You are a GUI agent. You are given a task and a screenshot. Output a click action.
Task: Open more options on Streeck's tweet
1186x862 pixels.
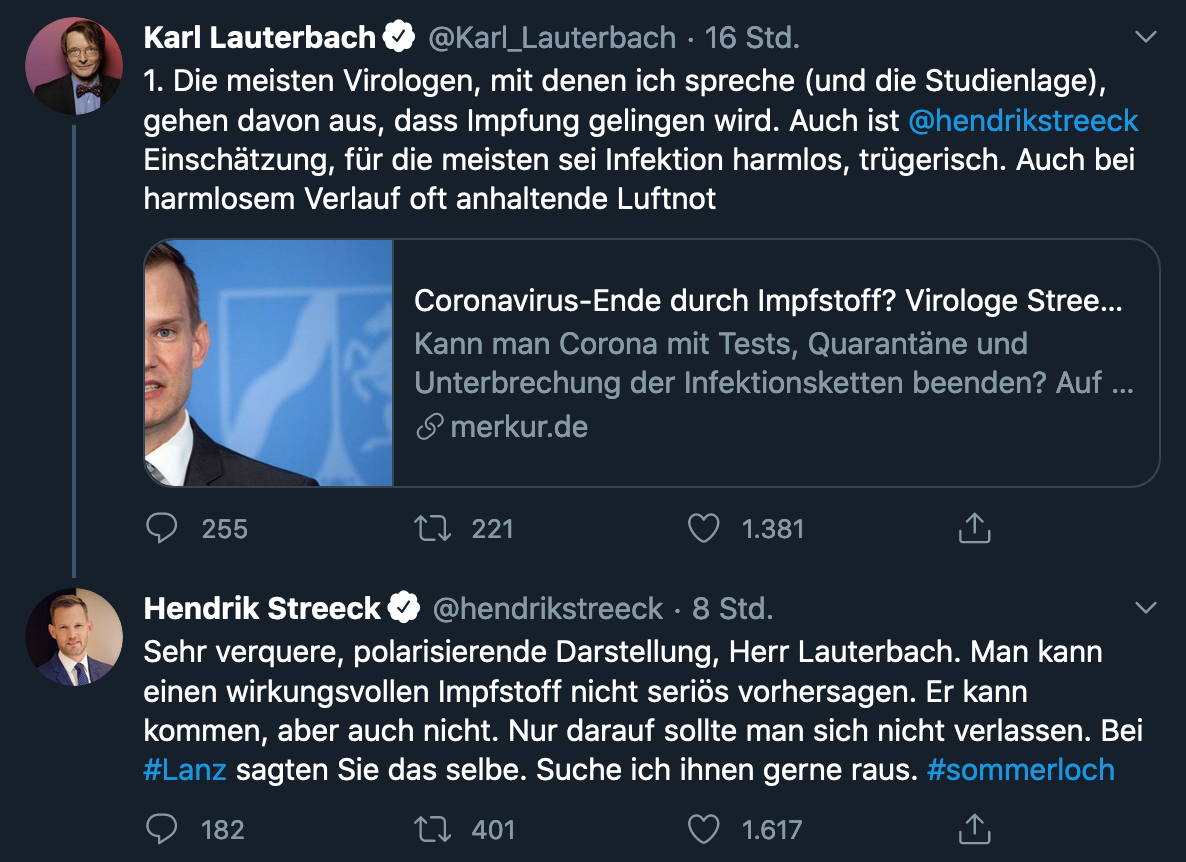click(x=1146, y=608)
